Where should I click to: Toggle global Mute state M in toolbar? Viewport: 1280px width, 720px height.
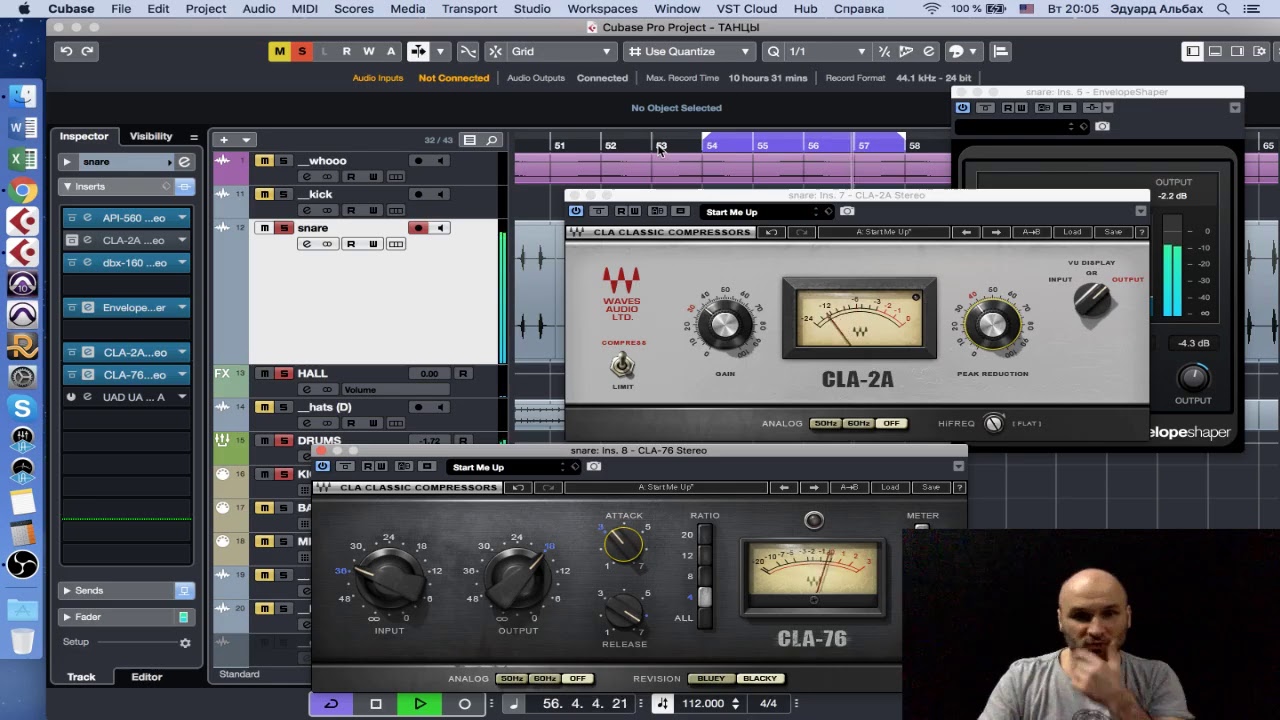280,51
